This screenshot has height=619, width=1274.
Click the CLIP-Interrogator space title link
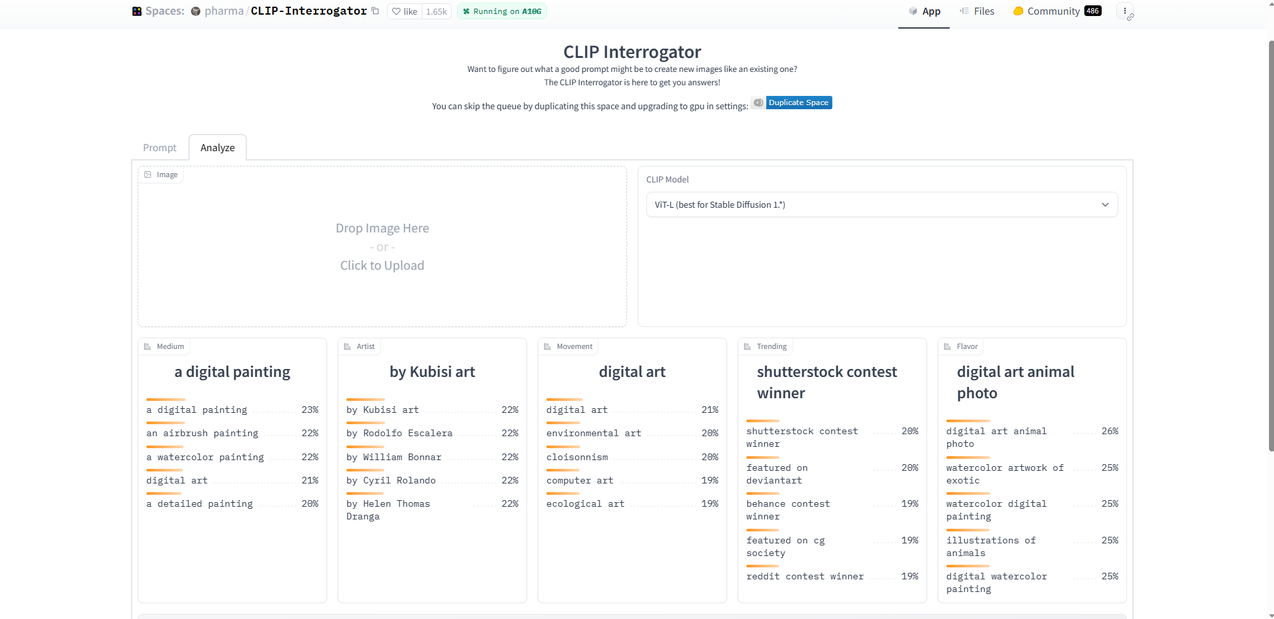coord(308,12)
